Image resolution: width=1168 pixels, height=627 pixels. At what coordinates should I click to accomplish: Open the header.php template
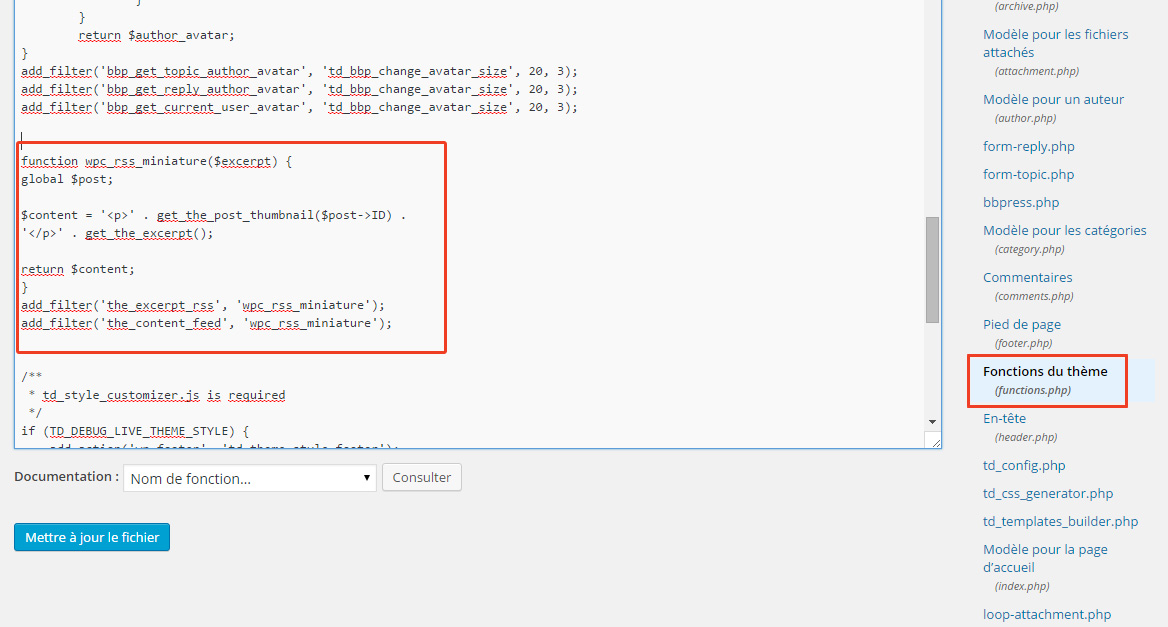[x=1004, y=418]
